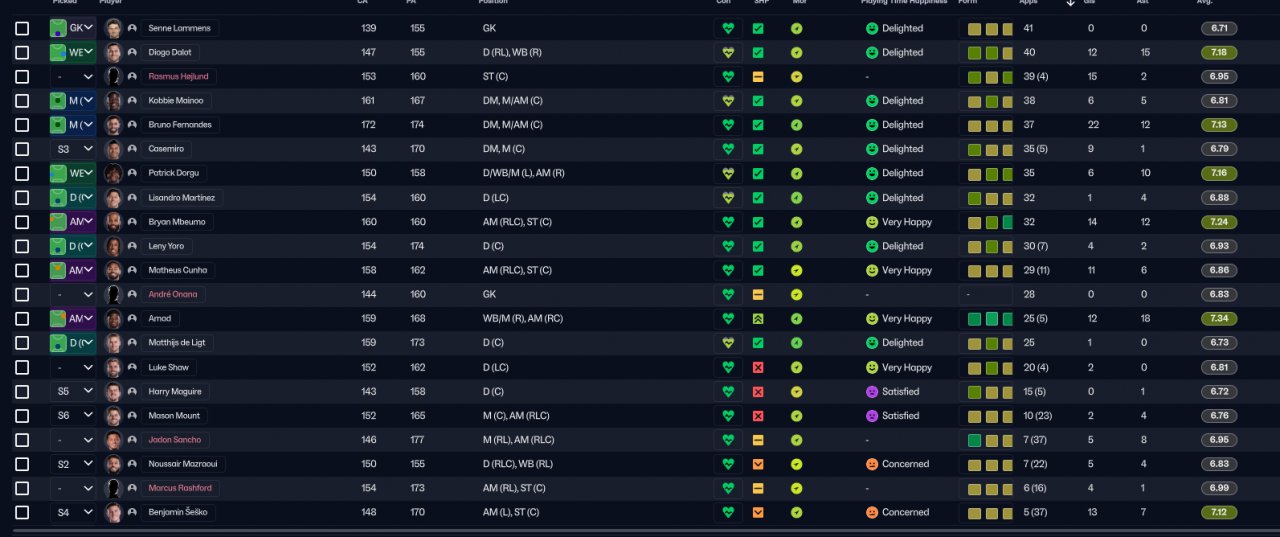Click Bryan Mbeumo's very happy face icon
1280x537 pixels.
click(871, 222)
